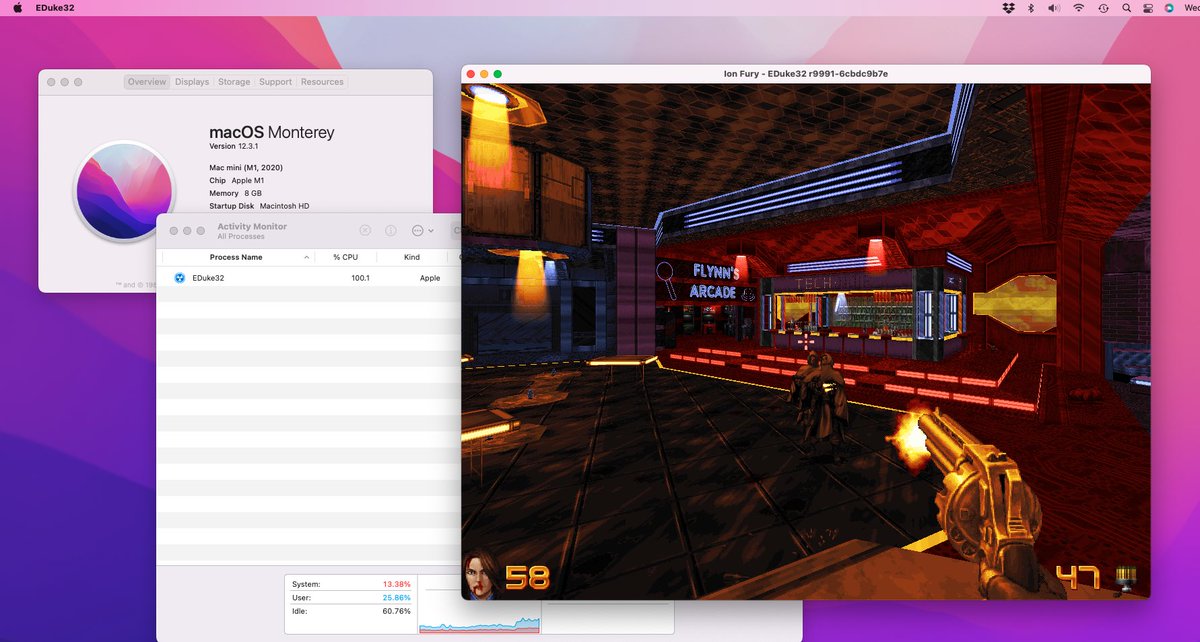
Task: Select the Overview tab in About This Mac
Action: (x=147, y=82)
